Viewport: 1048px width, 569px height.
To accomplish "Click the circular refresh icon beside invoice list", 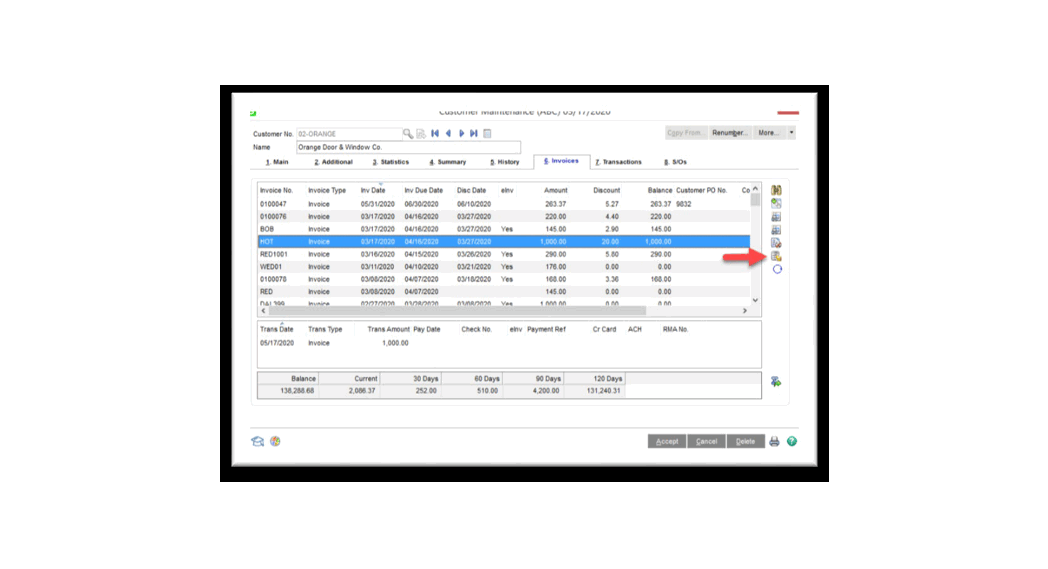I will [777, 269].
